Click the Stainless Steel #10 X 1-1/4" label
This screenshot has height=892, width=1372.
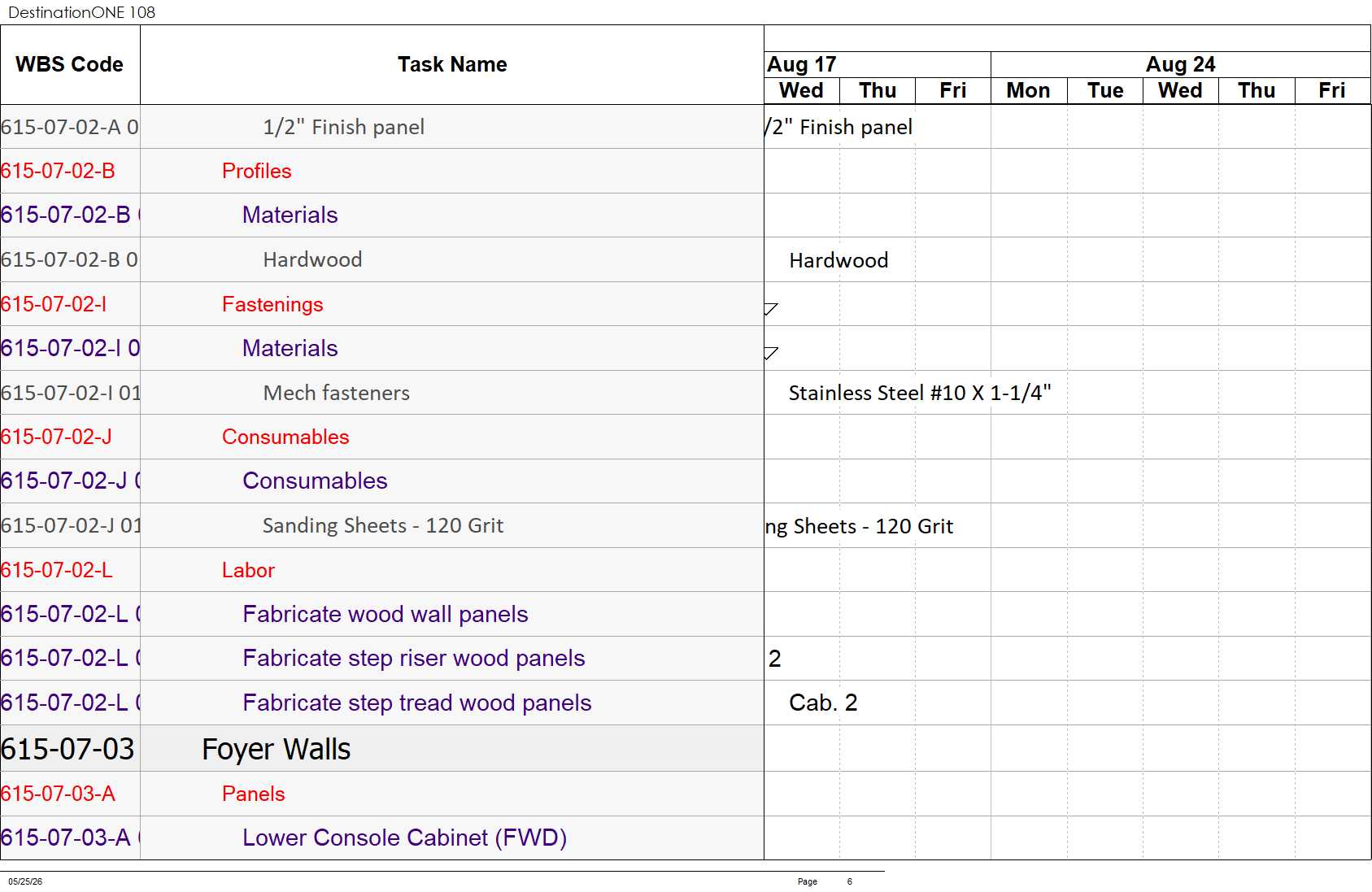click(920, 393)
